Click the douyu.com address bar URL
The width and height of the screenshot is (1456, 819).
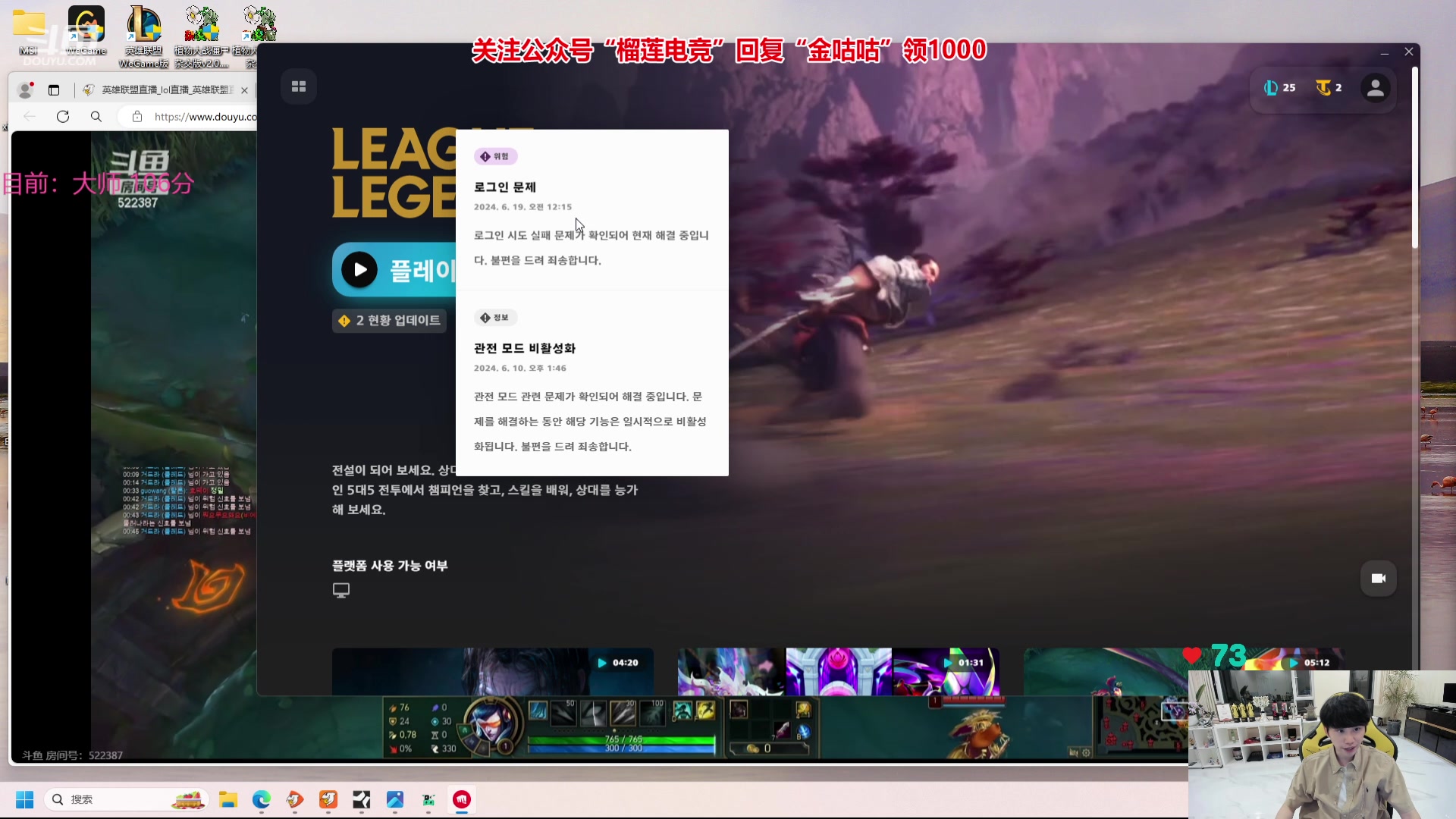tap(205, 117)
